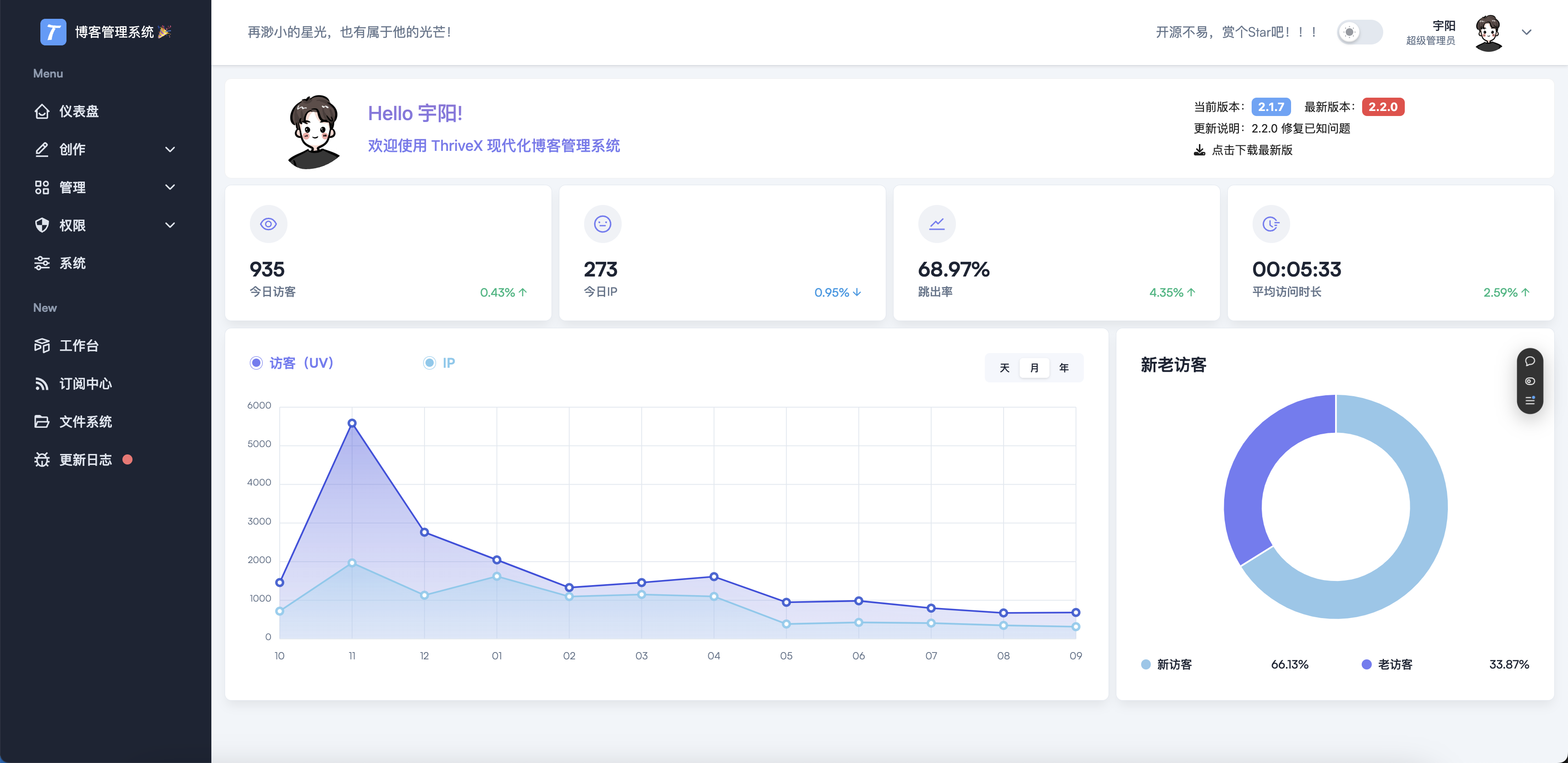1568x763 pixels.
Task: Switch chart range to 年
Action: coord(1064,368)
